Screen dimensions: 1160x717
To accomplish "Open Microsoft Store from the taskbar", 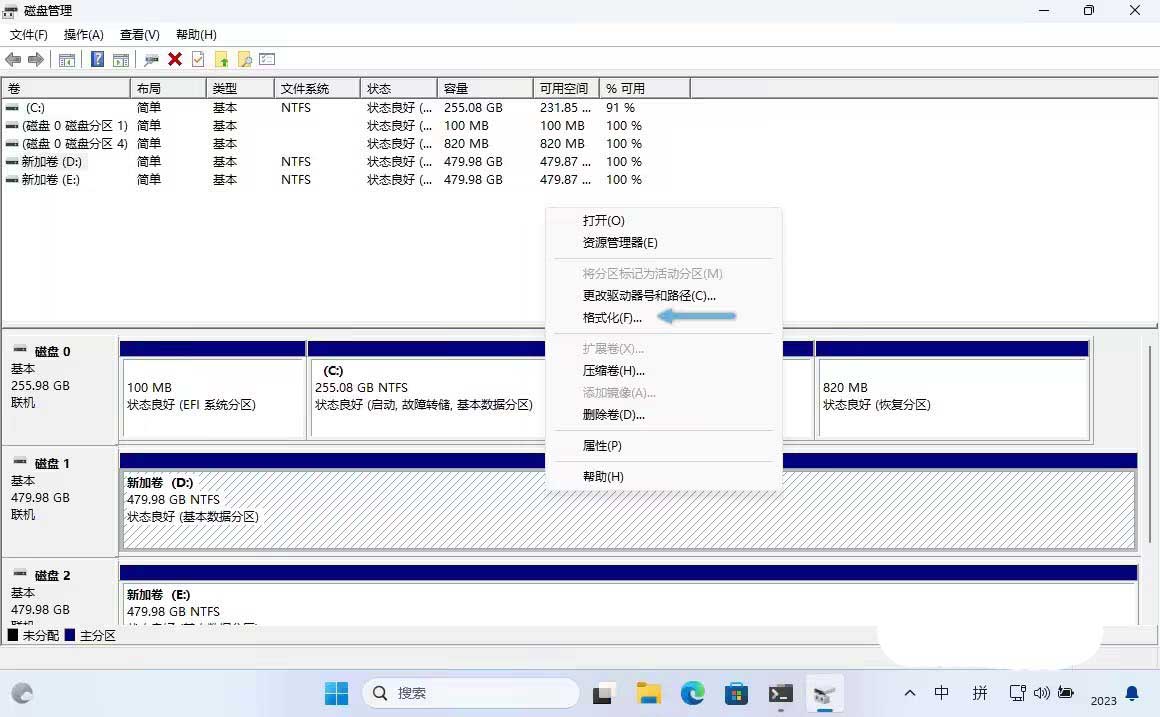I will (x=736, y=694).
